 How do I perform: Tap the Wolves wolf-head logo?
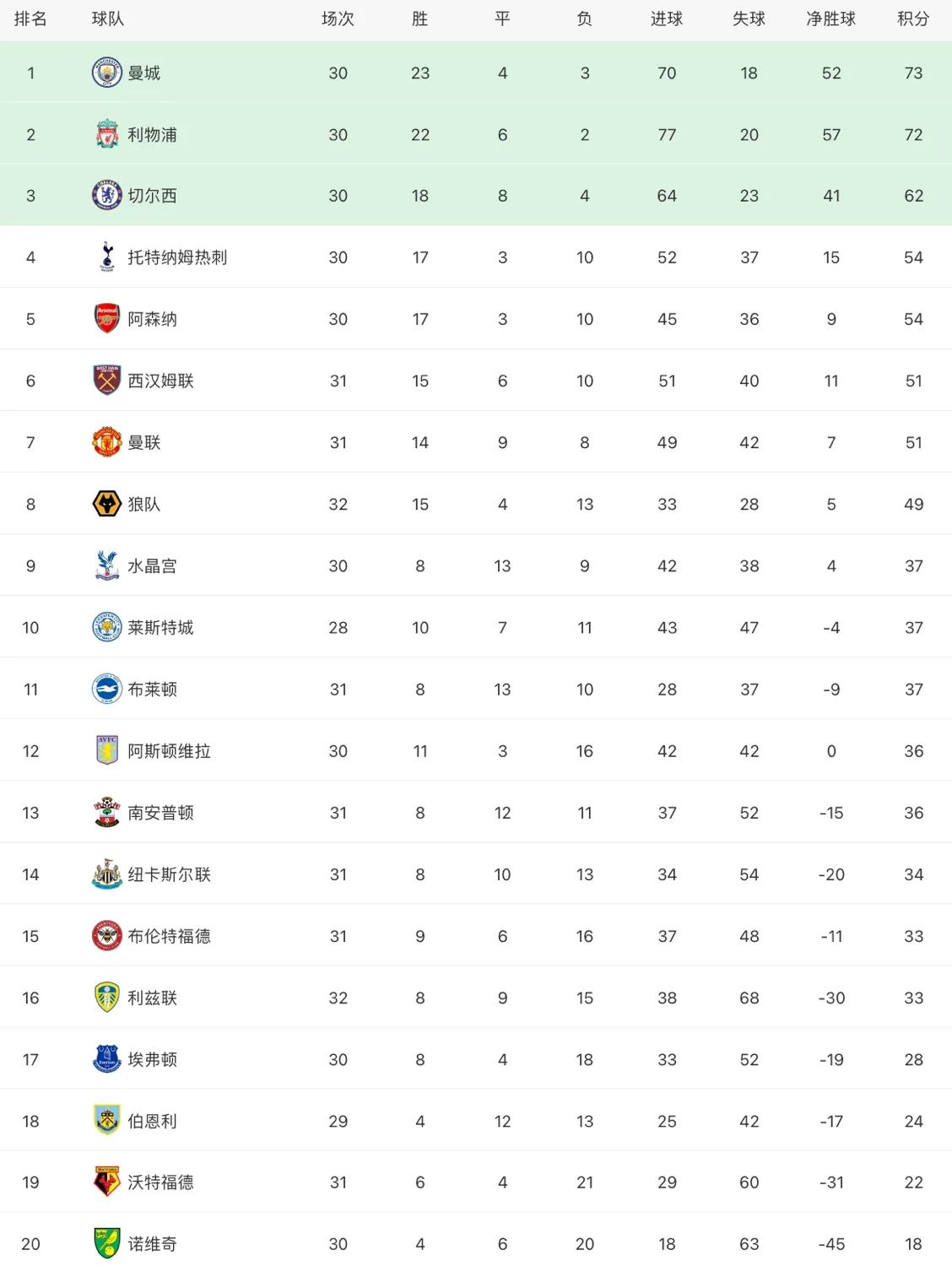(x=107, y=504)
